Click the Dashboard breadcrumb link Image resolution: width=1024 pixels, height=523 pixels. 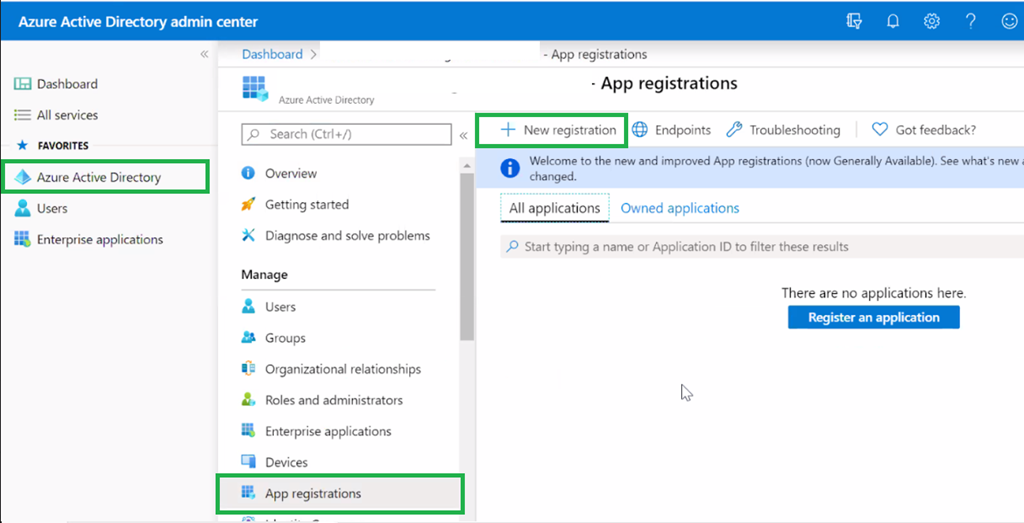pos(272,54)
